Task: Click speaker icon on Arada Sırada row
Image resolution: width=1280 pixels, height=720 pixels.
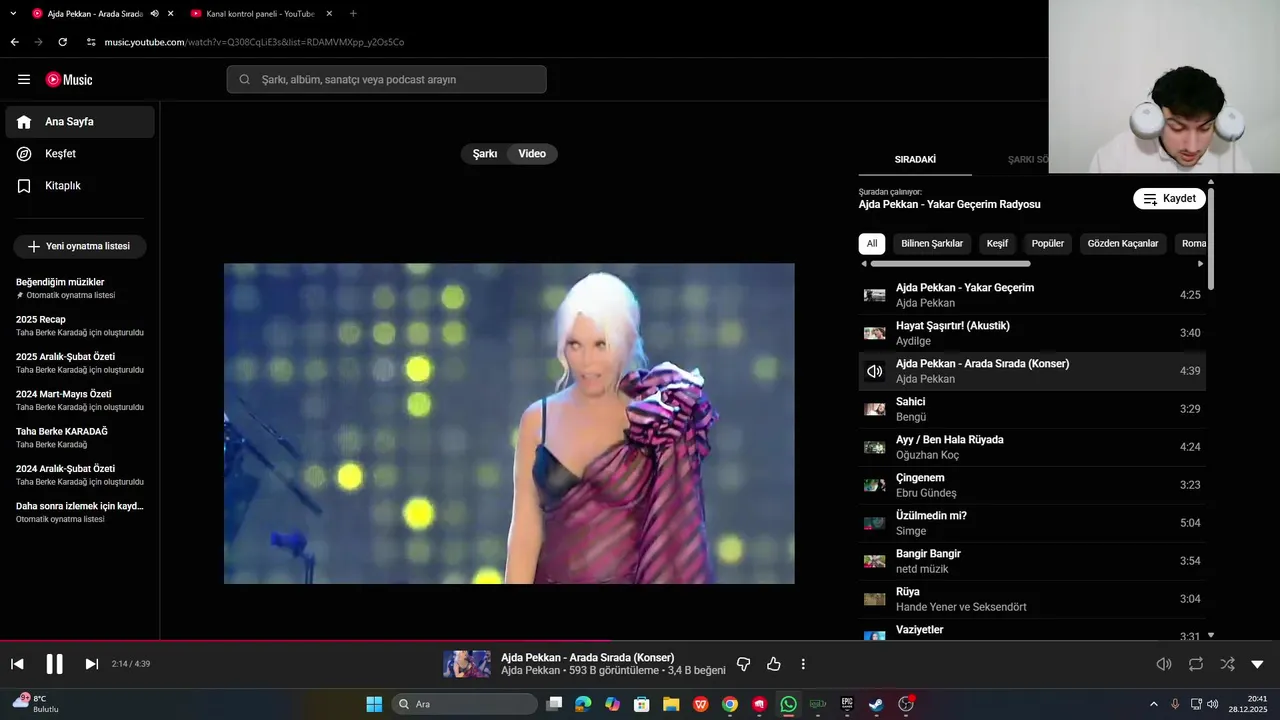Action: pos(875,371)
